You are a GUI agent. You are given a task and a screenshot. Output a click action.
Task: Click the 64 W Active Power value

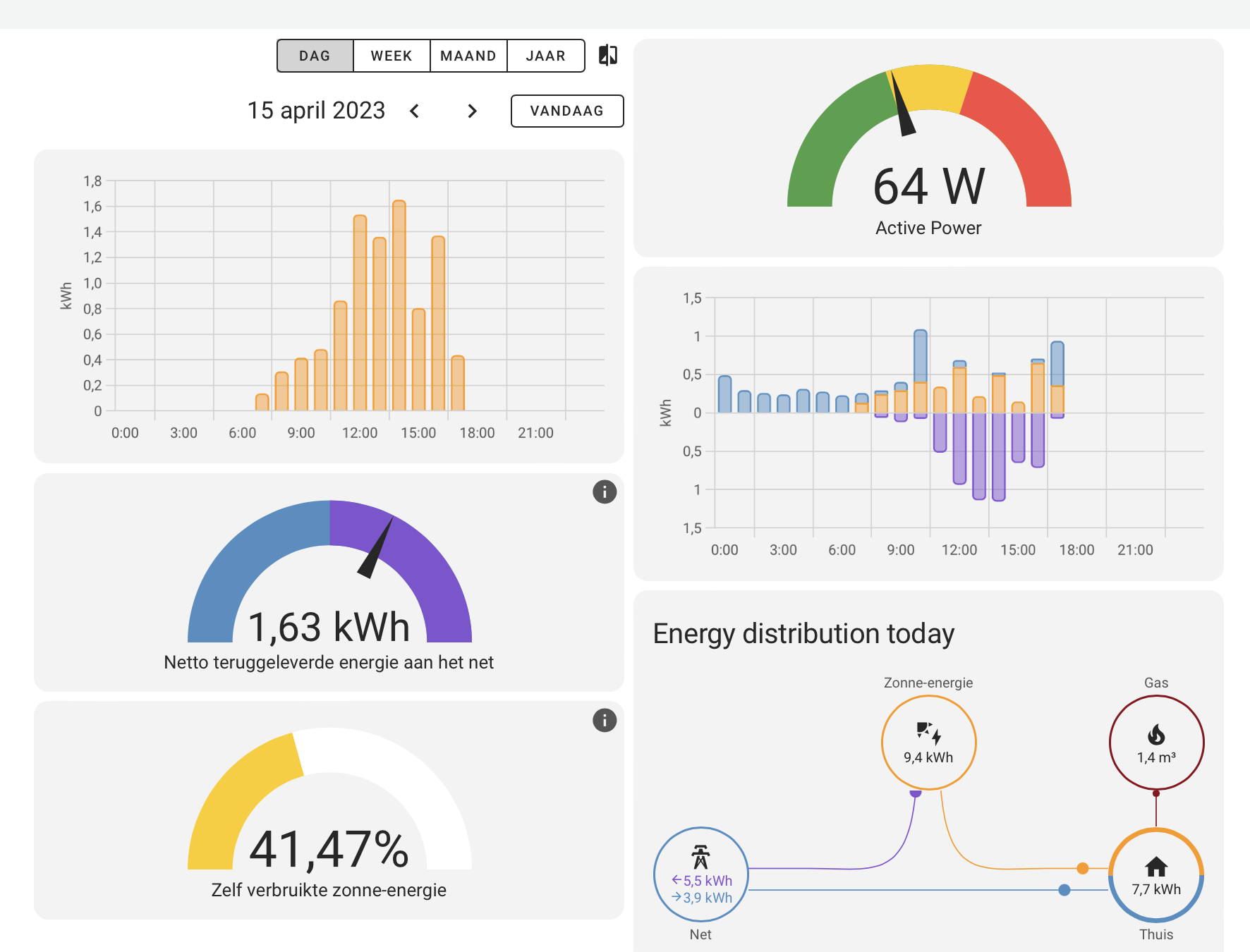(x=929, y=186)
